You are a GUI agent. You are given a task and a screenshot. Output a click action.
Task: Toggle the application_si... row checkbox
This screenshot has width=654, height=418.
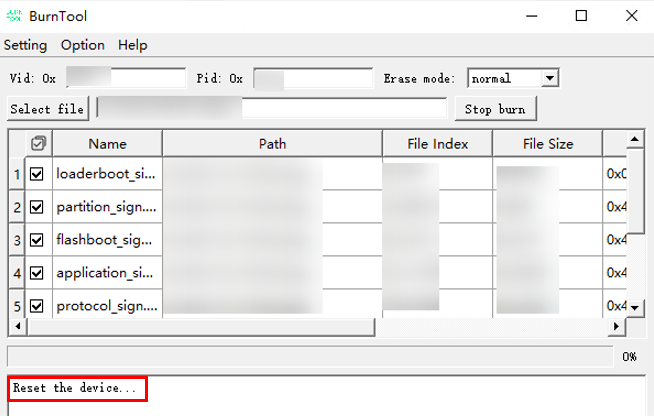click(38, 273)
